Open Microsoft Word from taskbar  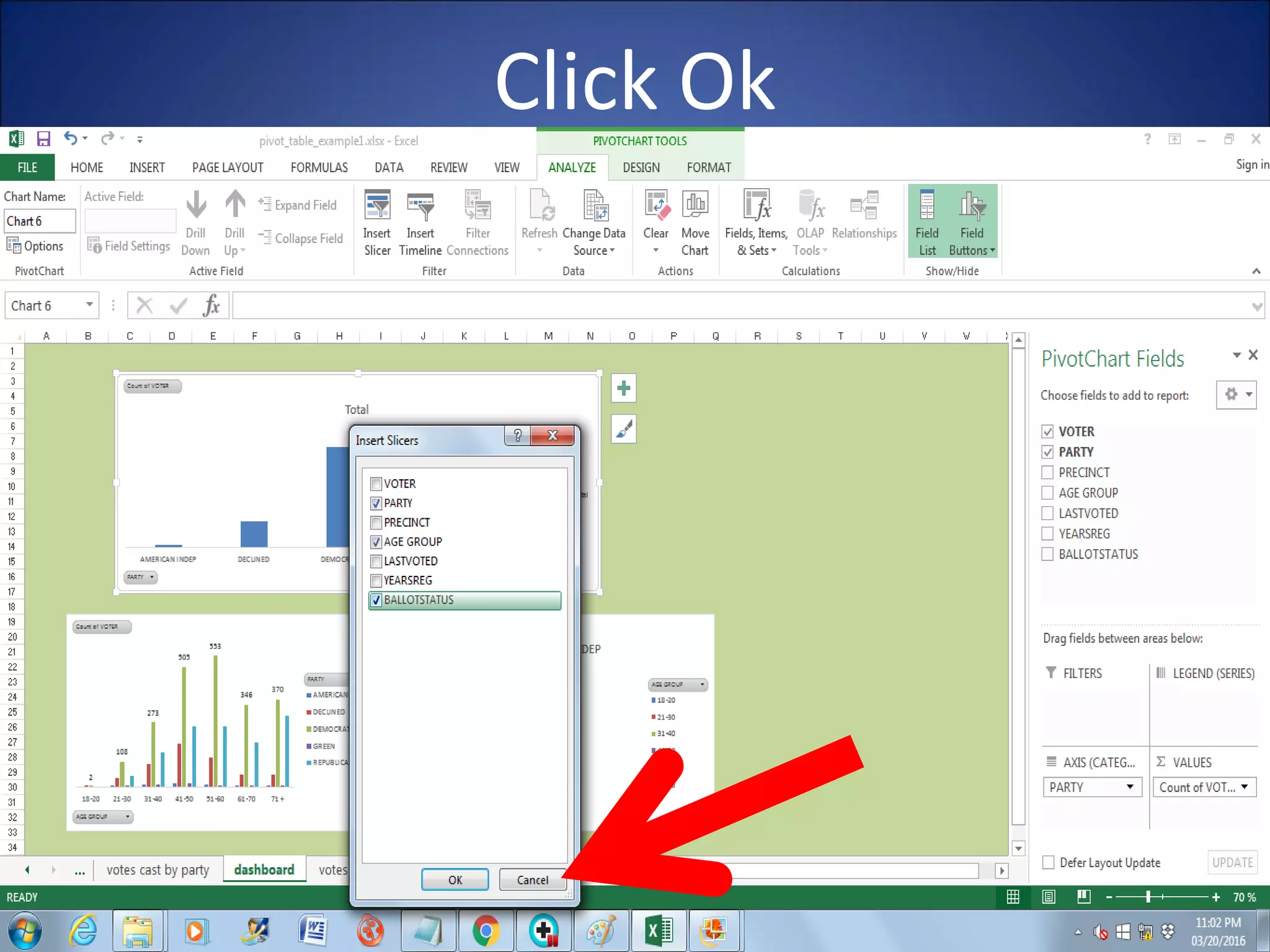click(x=314, y=931)
